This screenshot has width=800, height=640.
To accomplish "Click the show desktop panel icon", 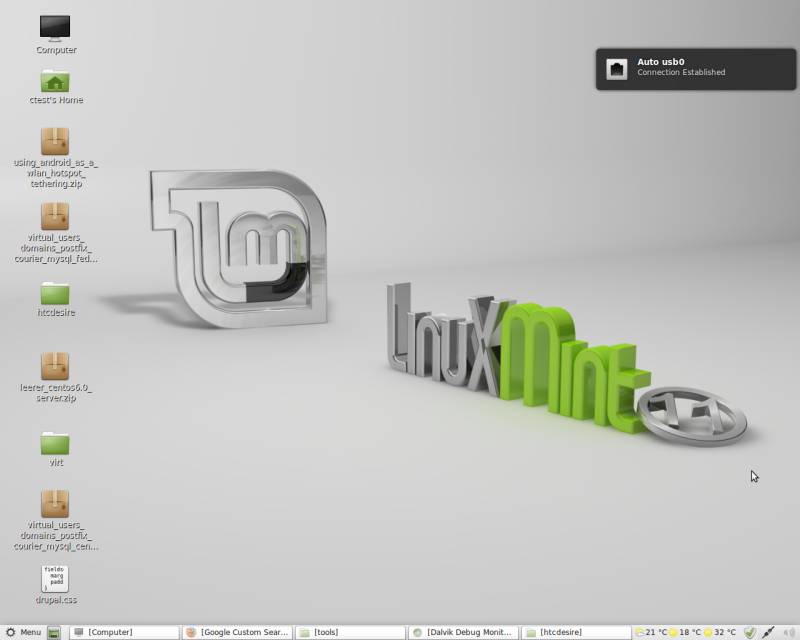I will point(54,633).
